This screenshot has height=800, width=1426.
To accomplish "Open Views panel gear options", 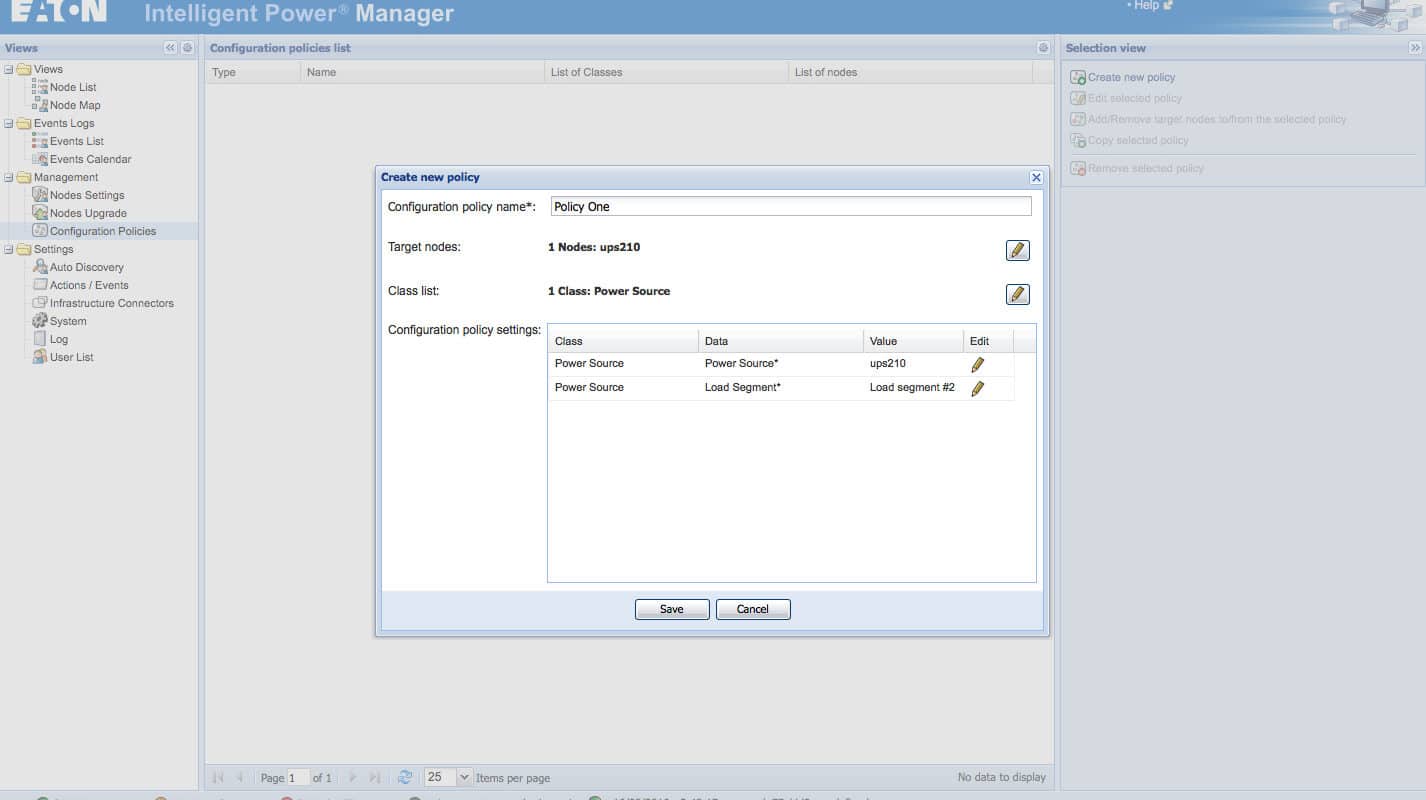I will [x=187, y=48].
